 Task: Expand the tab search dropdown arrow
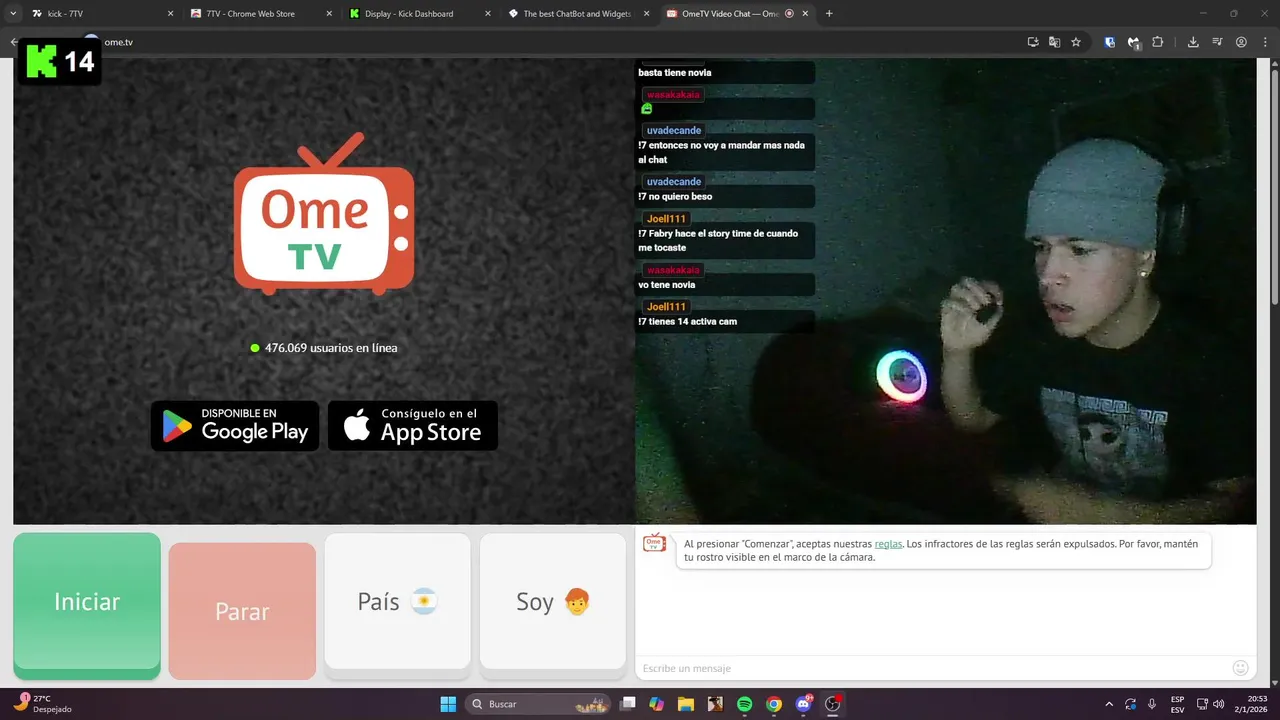13,14
